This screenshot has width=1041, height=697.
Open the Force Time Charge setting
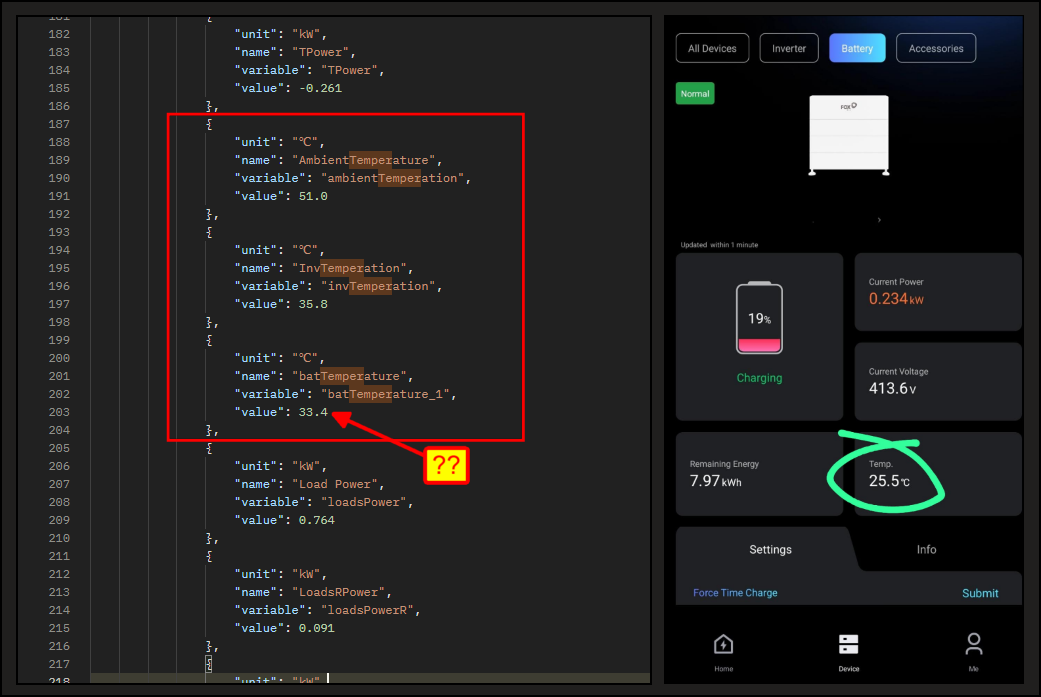(735, 593)
